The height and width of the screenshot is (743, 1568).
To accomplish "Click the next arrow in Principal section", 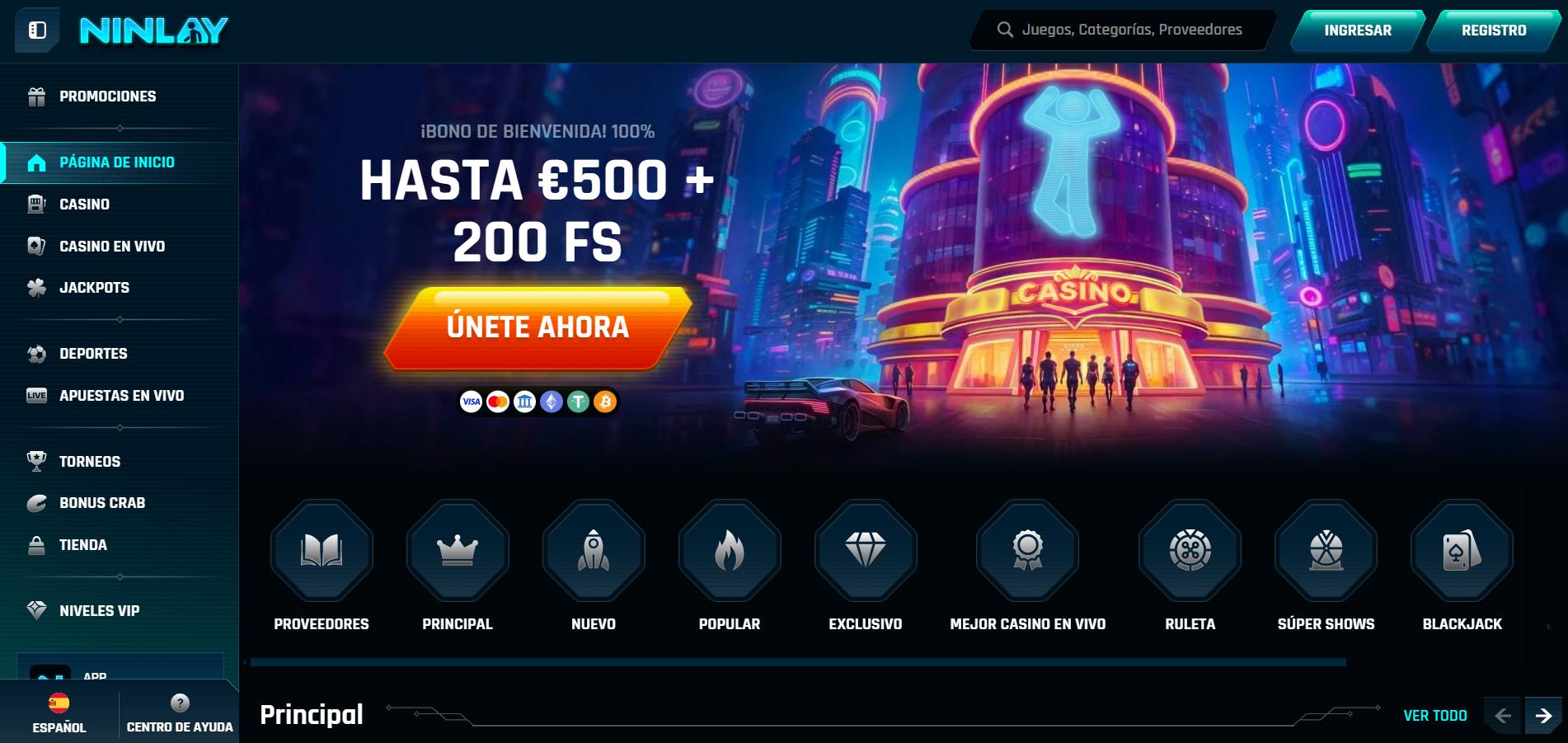I will [1543, 716].
